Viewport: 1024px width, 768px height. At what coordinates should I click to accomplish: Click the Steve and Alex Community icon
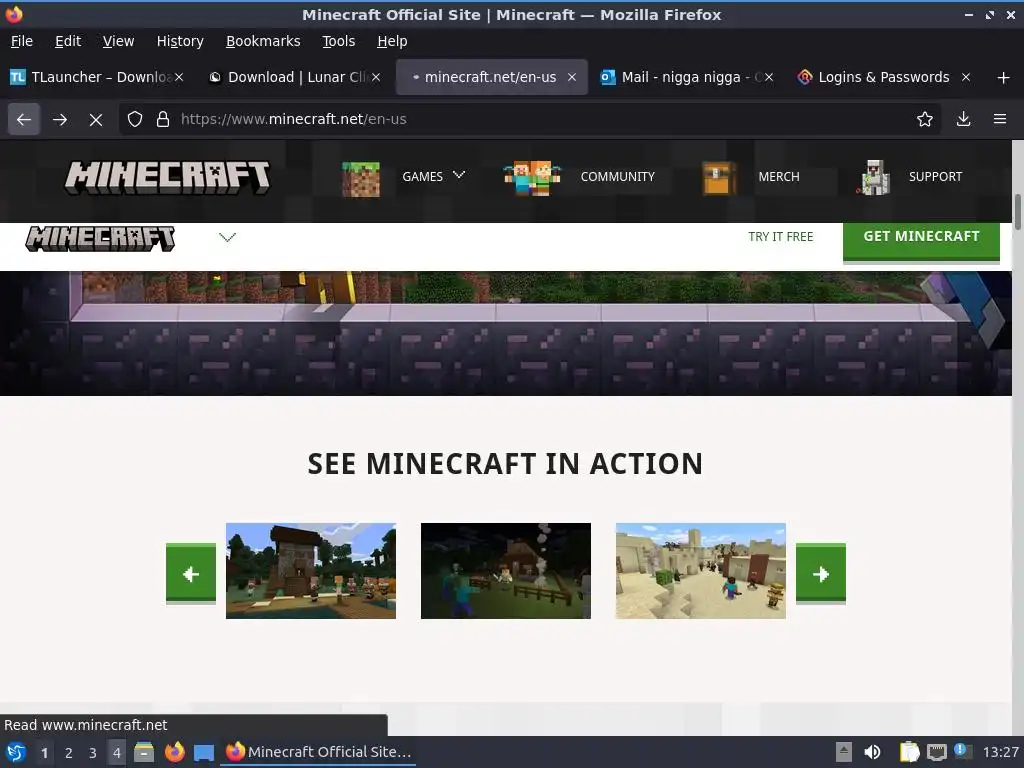pyautogui.click(x=532, y=178)
